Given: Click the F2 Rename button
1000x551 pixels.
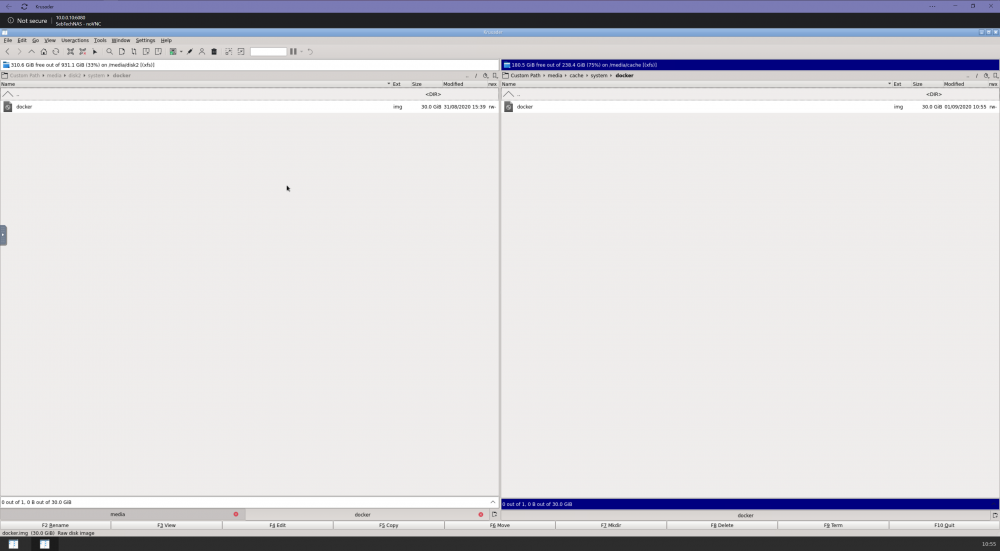Looking at the screenshot, I should click(x=55, y=525).
